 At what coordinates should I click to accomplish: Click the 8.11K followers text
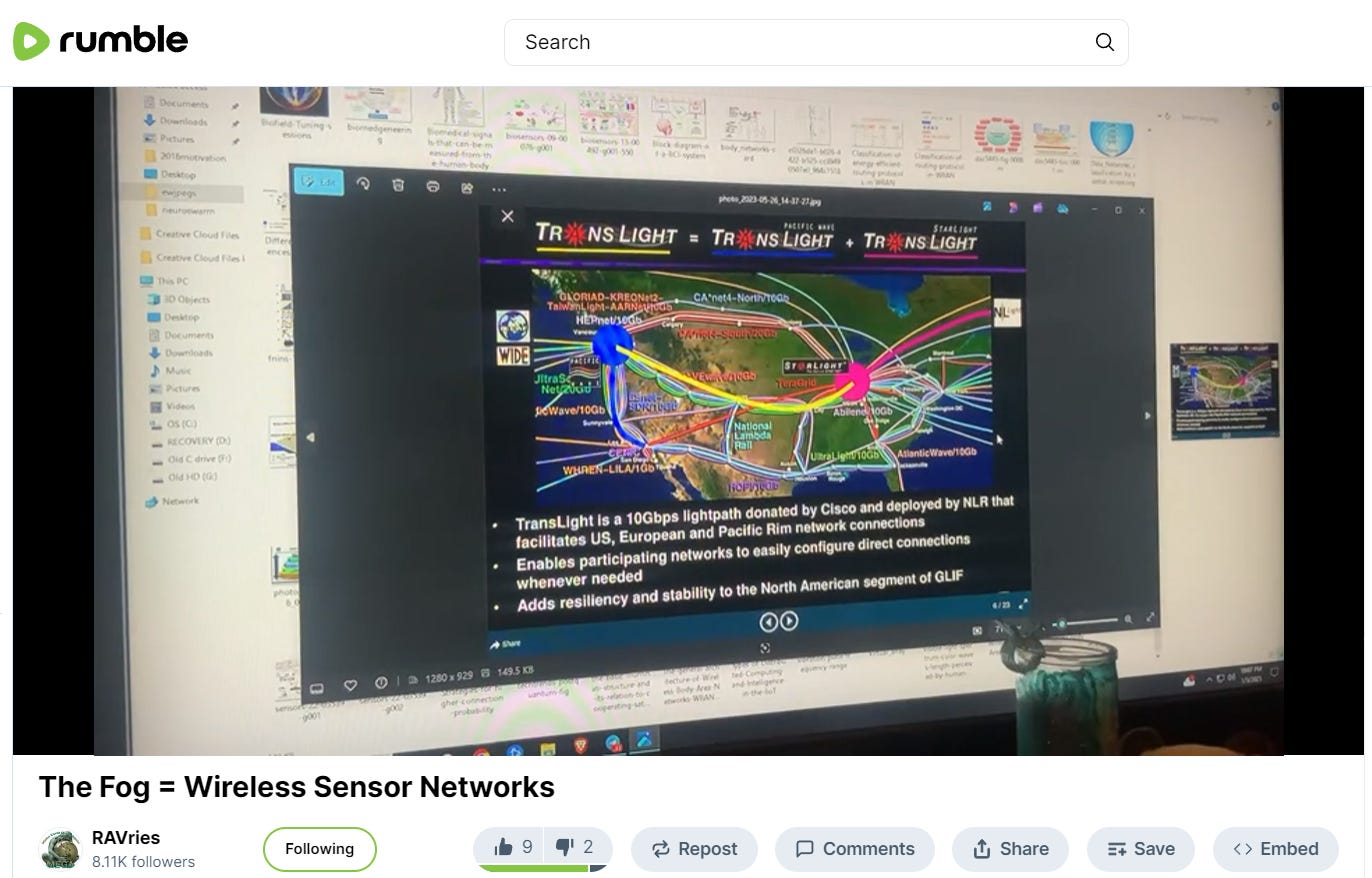pyautogui.click(x=143, y=861)
